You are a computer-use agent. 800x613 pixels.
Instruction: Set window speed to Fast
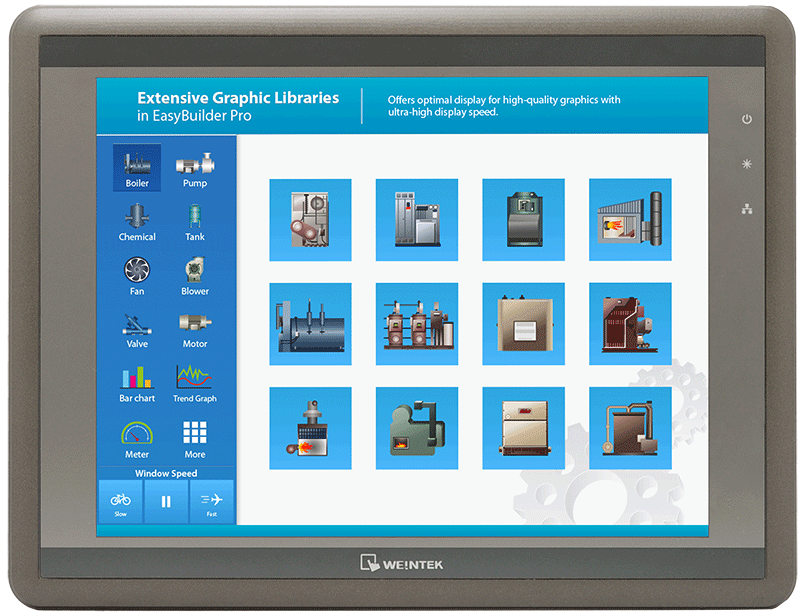tap(211, 501)
